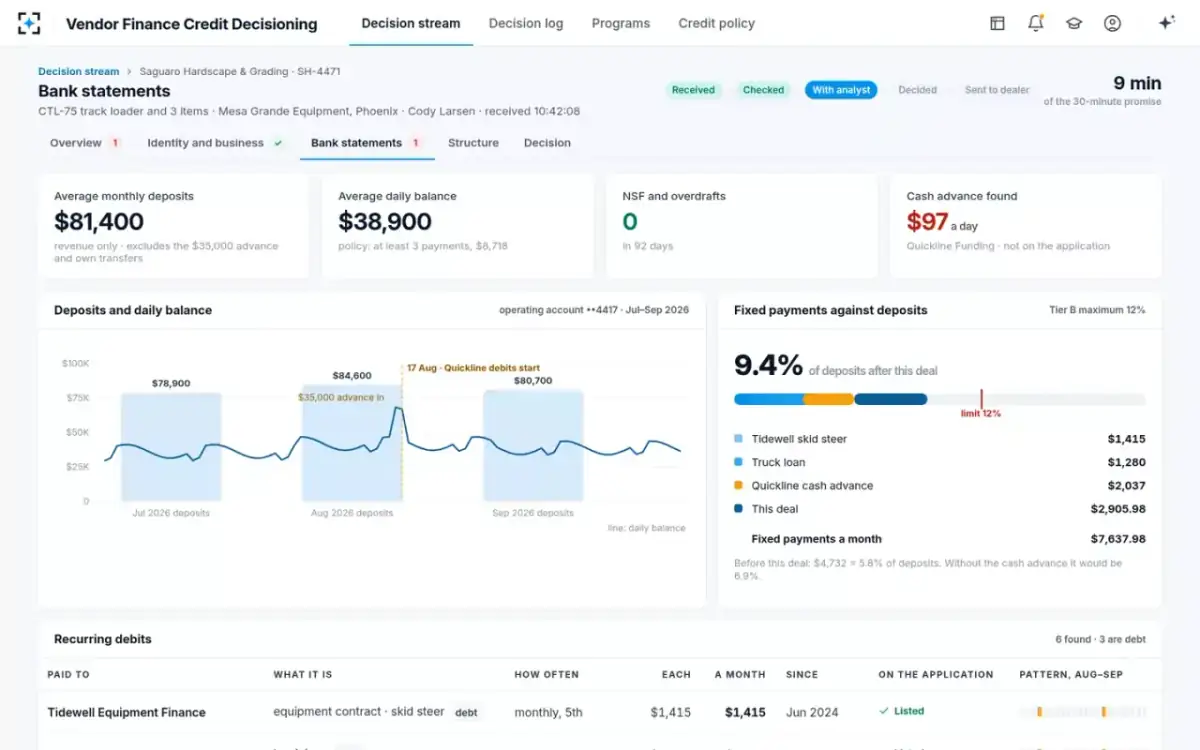Click the $2,905.98 This deal amount
The image size is (1200, 750).
click(1118, 509)
